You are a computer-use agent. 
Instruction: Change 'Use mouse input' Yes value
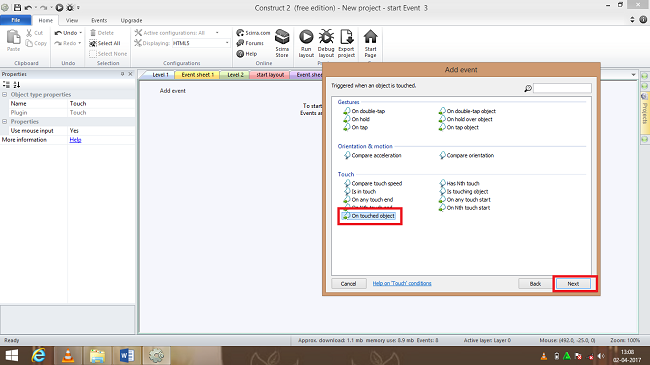102,131
